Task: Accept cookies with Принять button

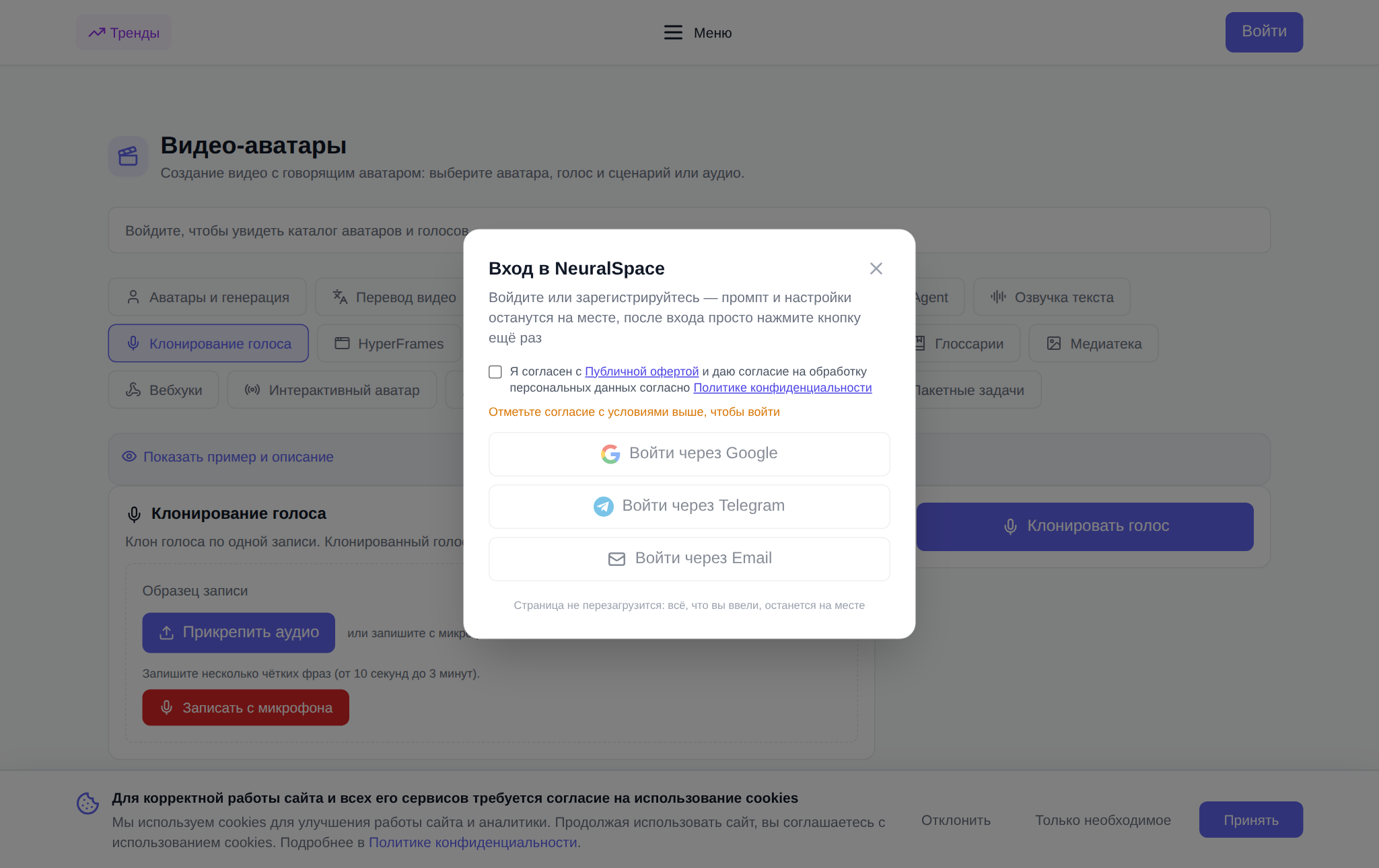Action: 1250,820
